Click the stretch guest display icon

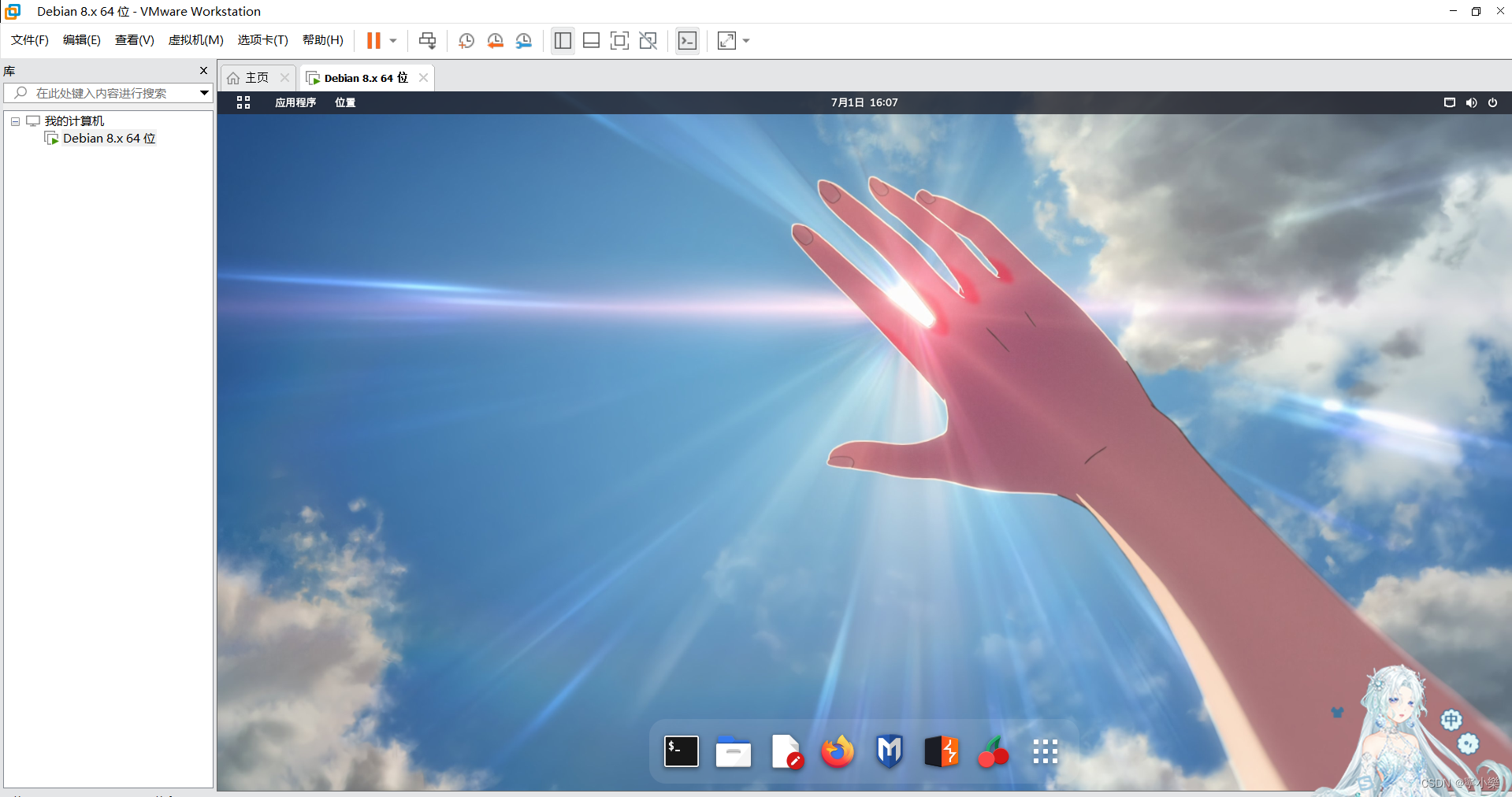point(726,40)
